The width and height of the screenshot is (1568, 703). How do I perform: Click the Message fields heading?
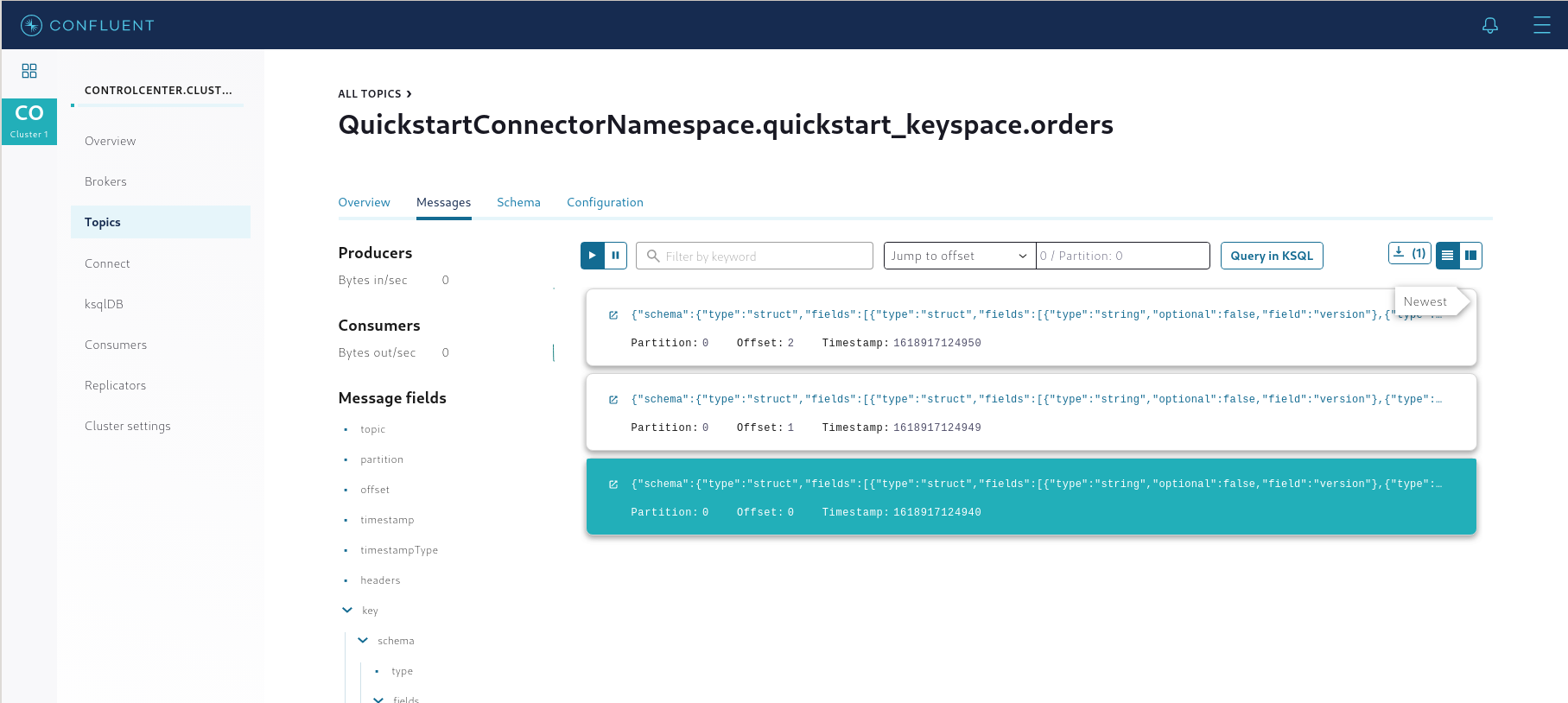click(392, 398)
